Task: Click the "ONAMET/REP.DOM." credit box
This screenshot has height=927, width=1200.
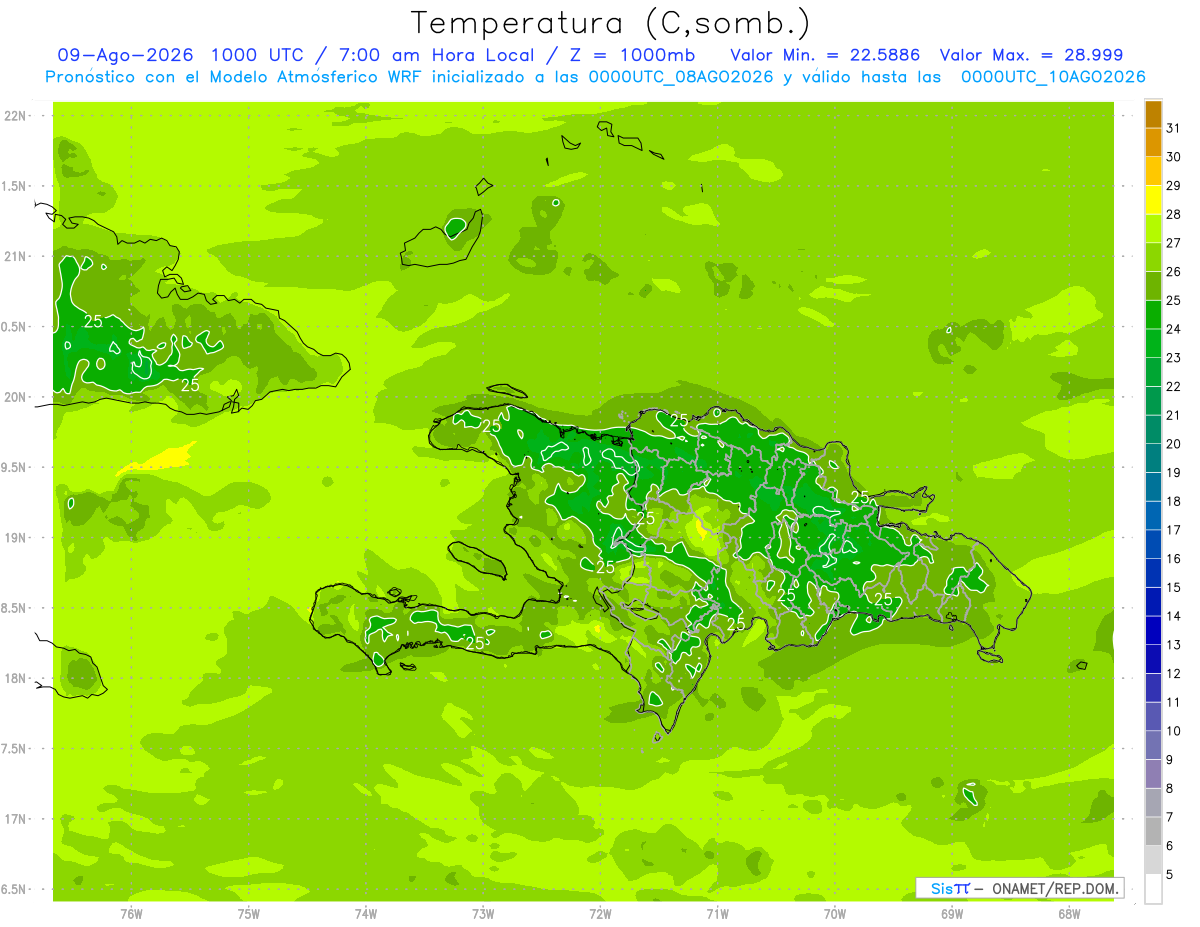Action: point(1020,888)
